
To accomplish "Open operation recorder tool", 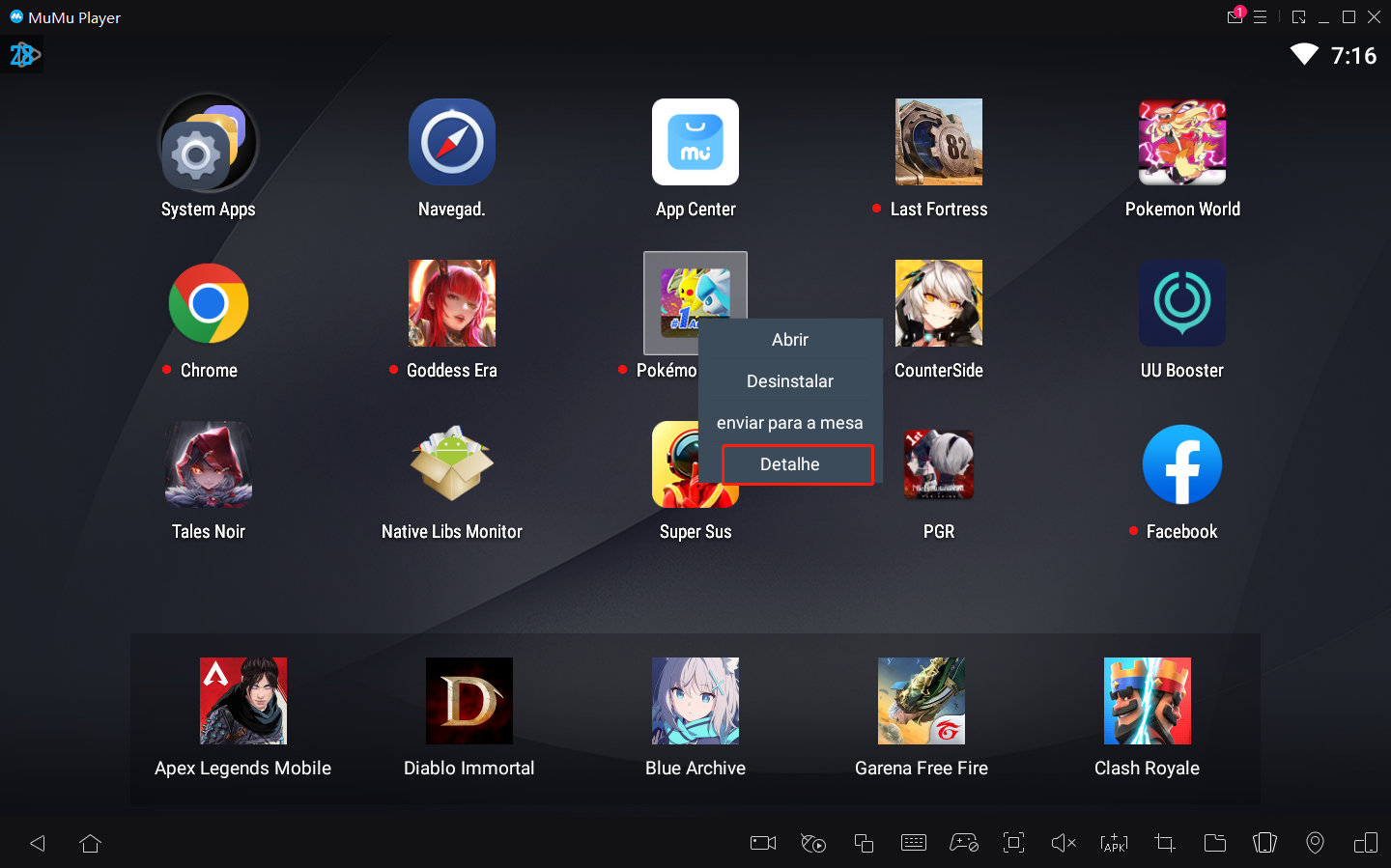I will (x=813, y=843).
